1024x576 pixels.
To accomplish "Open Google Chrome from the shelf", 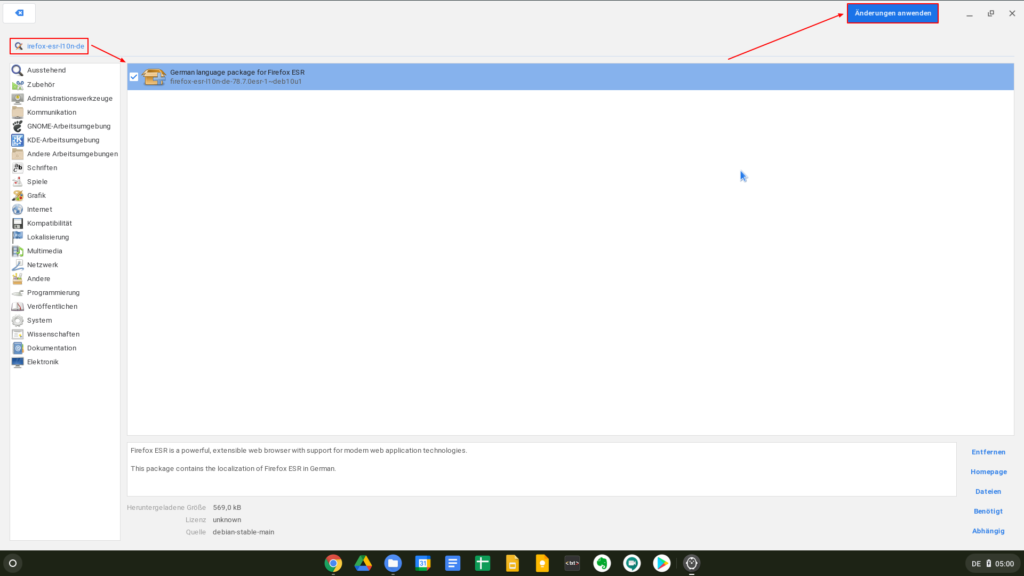I will [333, 563].
